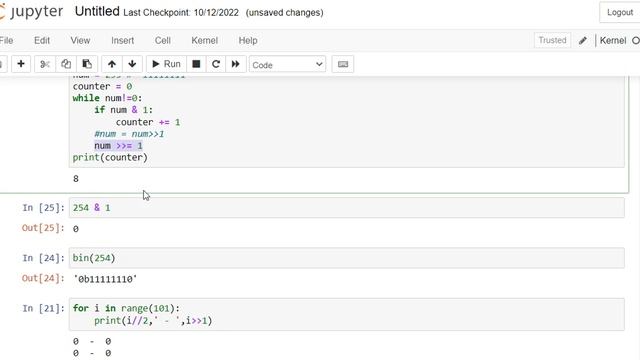Open the Edit menu
Screen dimensions: 640x360
pos(42,40)
